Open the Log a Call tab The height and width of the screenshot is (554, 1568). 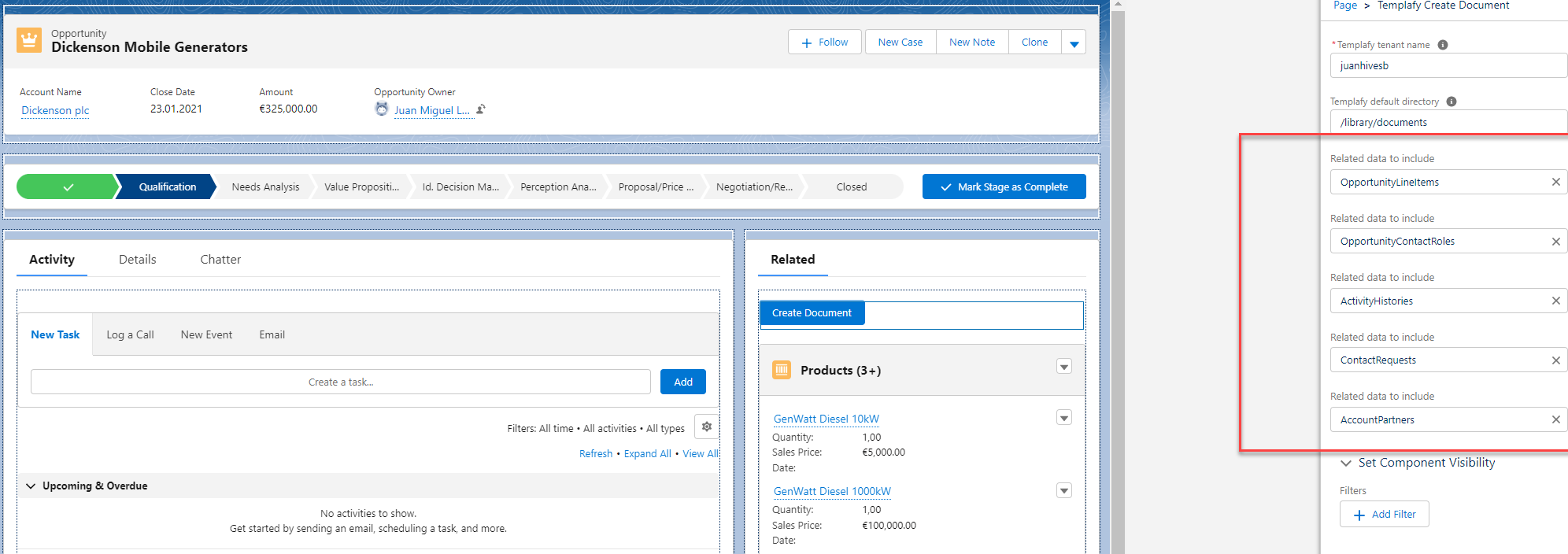click(131, 334)
